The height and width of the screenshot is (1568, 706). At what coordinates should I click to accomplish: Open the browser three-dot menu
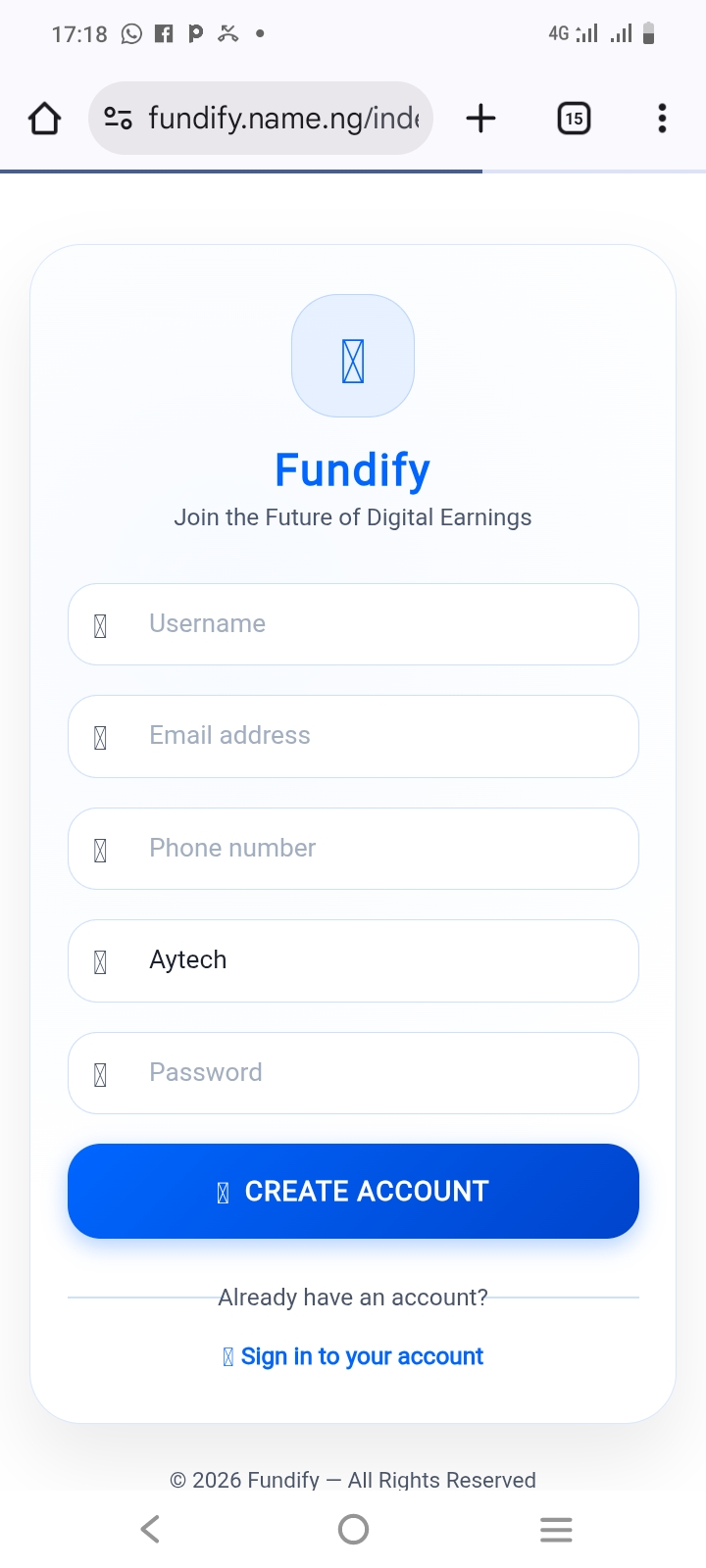click(x=662, y=119)
